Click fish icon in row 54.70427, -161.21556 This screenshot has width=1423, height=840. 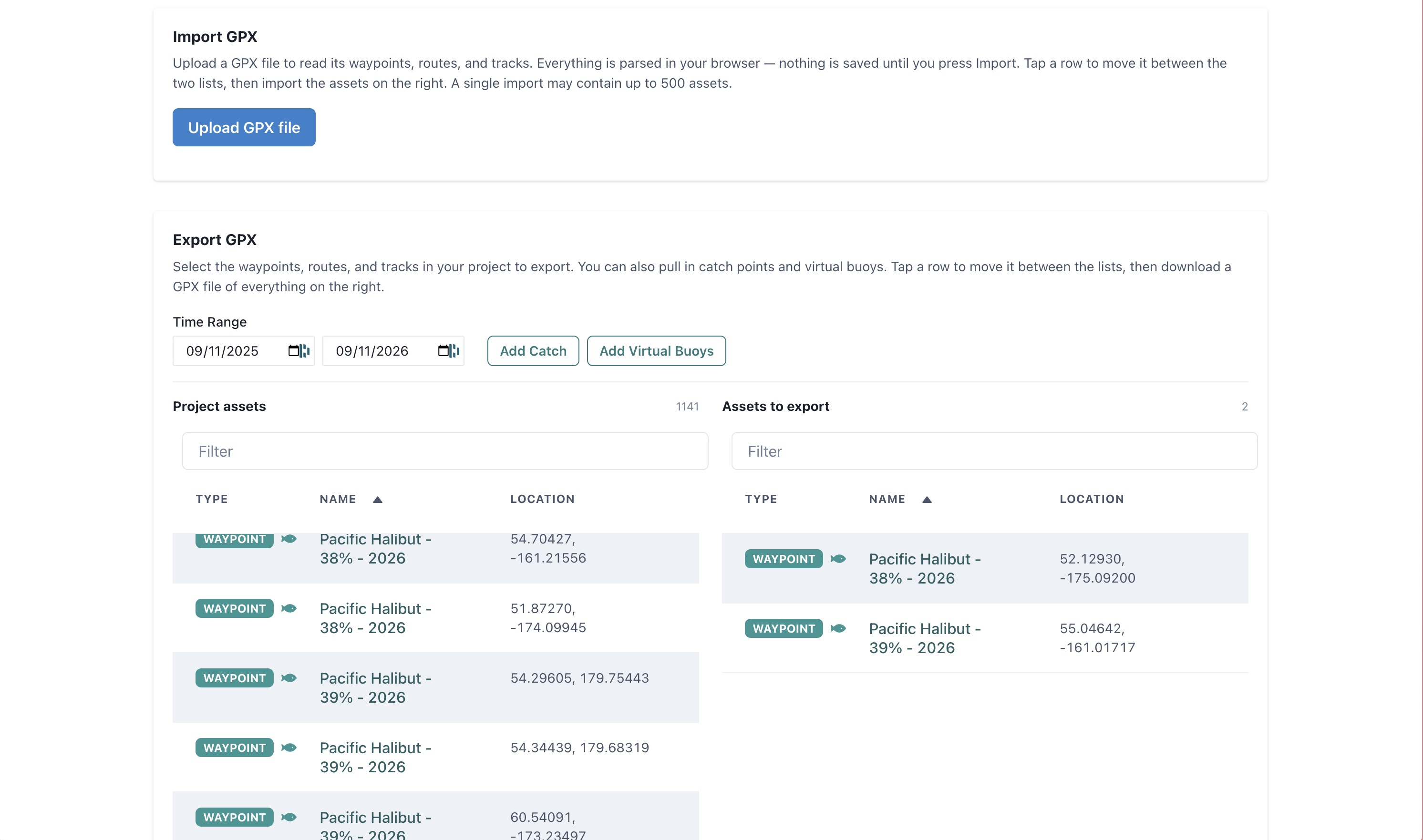(x=289, y=539)
